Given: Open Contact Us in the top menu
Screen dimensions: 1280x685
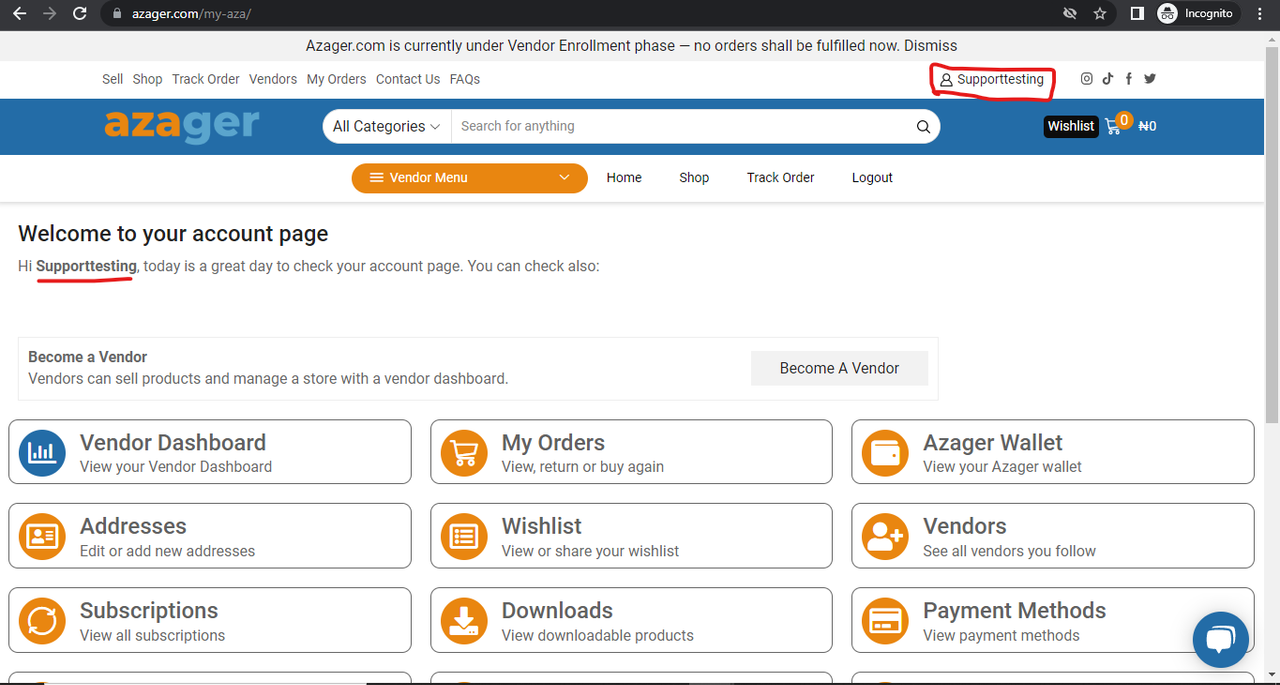Looking at the screenshot, I should [408, 79].
